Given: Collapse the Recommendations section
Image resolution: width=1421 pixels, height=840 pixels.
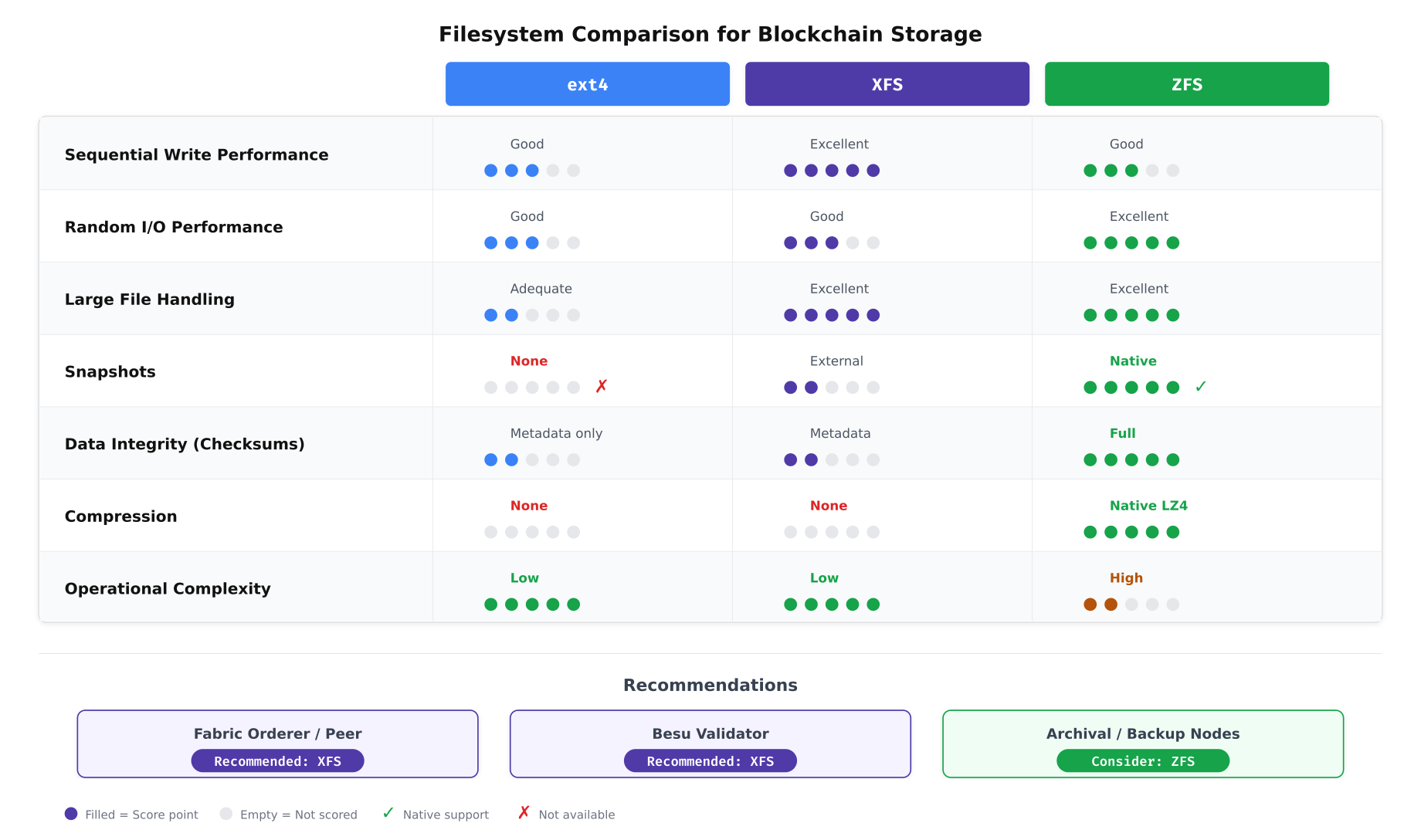Looking at the screenshot, I should tap(710, 685).
